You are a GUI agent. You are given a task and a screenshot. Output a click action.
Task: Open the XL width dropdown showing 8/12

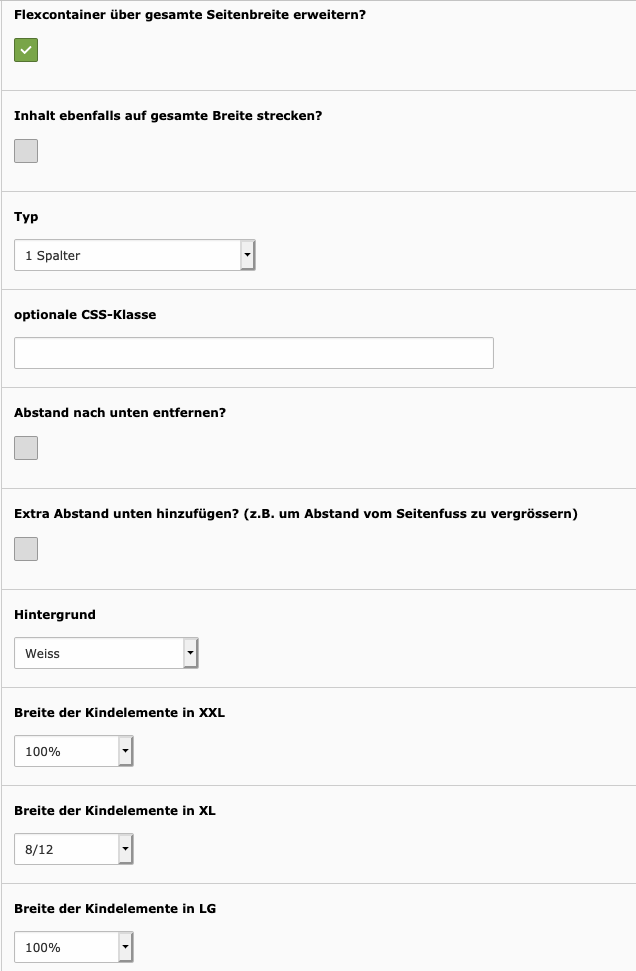74,850
